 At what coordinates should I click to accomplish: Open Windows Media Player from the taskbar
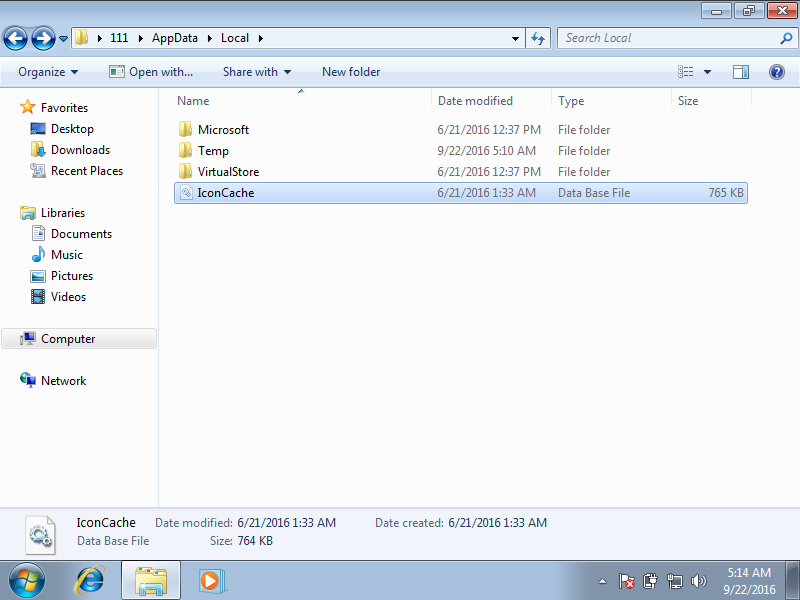pos(210,580)
